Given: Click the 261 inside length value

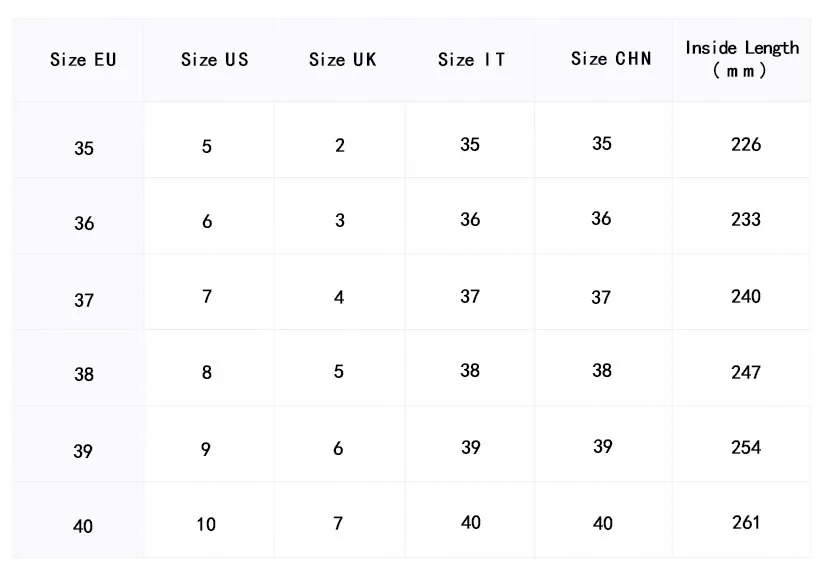Looking at the screenshot, I should pos(746,523).
